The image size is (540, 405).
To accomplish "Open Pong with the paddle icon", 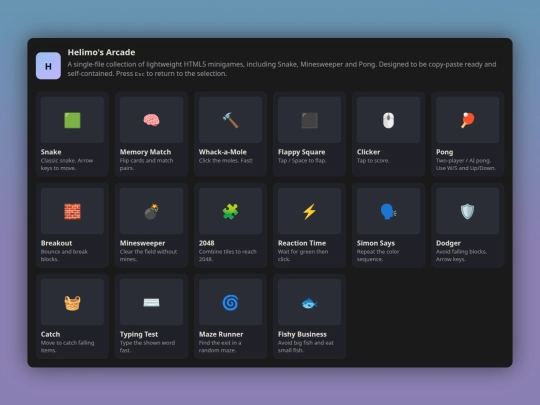I will click(x=467, y=120).
